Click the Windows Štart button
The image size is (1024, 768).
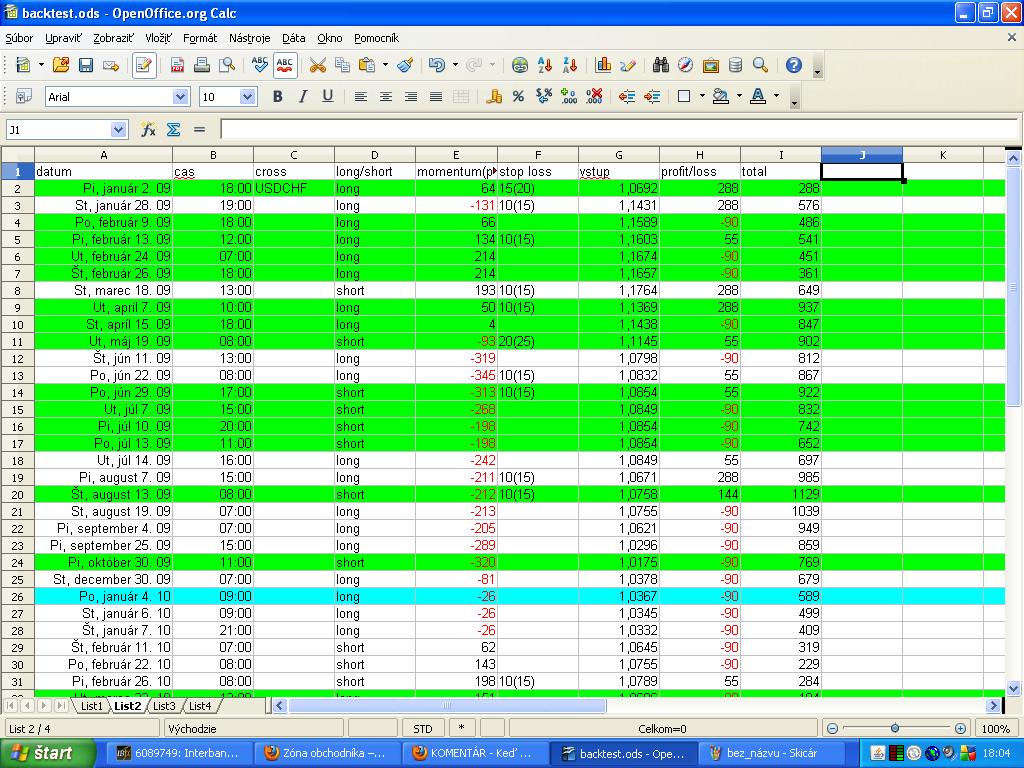pyautogui.click(x=47, y=753)
